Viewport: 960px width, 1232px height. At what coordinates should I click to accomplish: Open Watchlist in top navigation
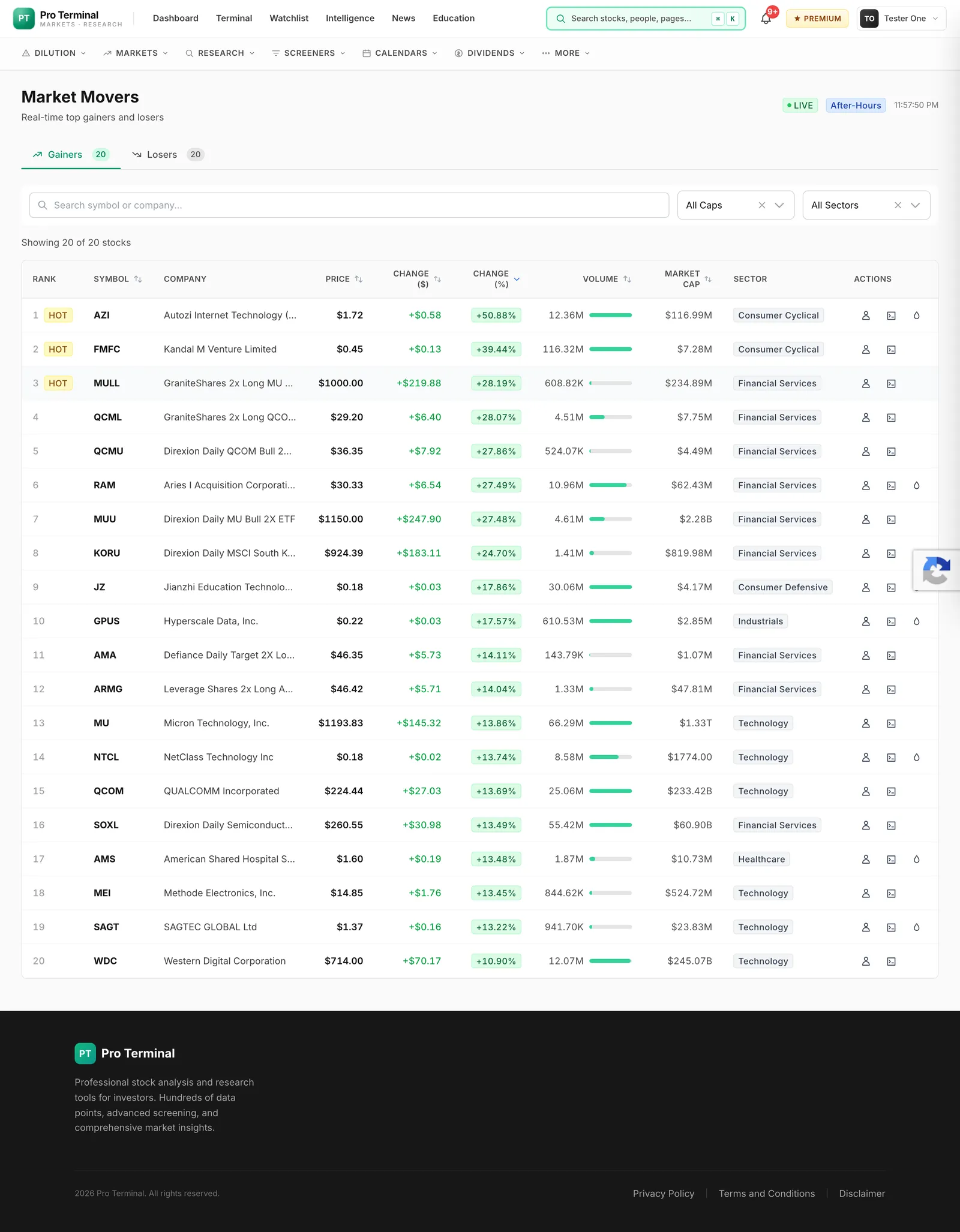[x=289, y=19]
